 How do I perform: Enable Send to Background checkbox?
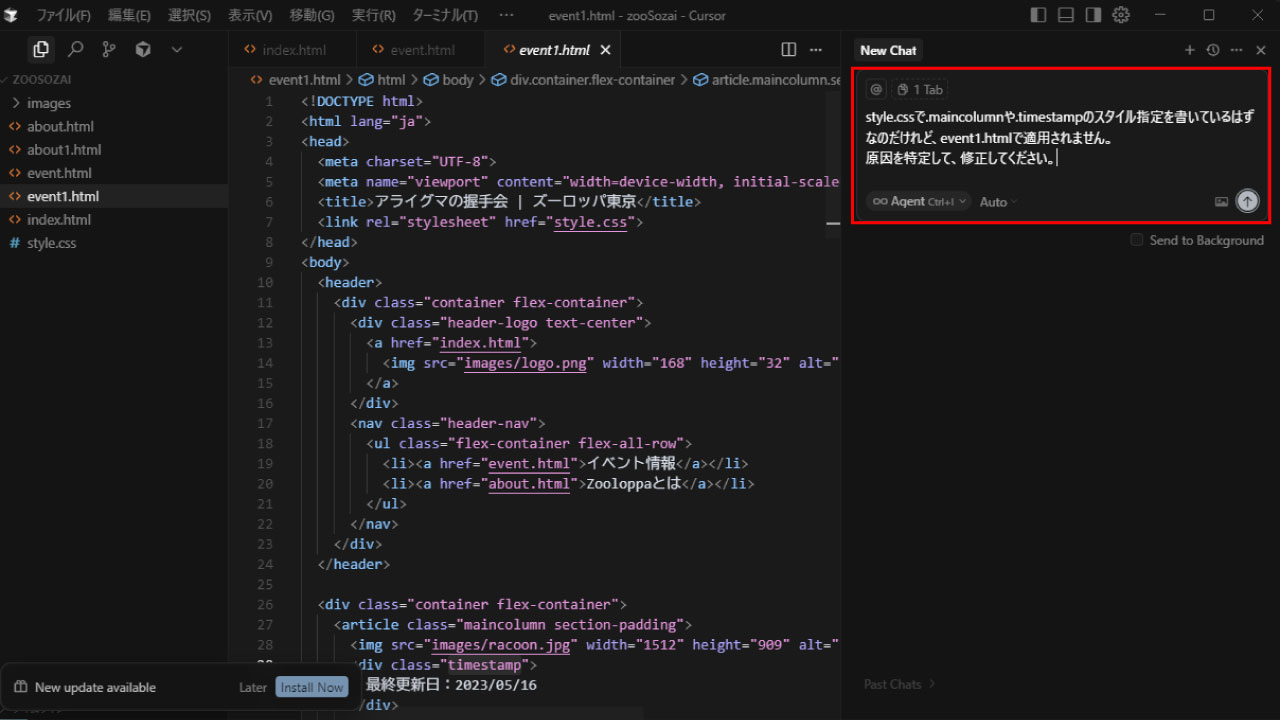pos(1136,240)
